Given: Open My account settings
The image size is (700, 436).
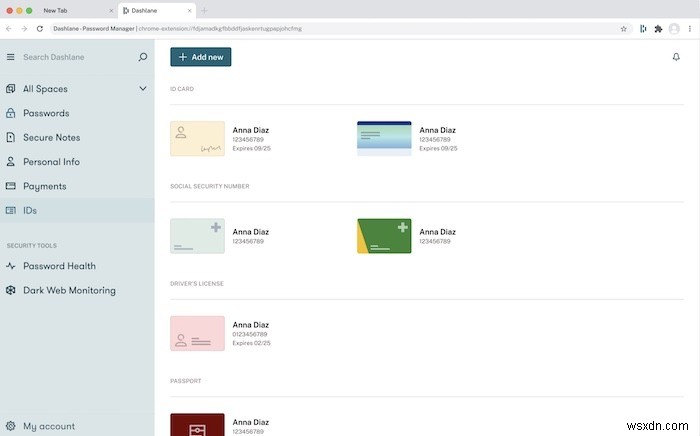Looking at the screenshot, I should pos(49,426).
